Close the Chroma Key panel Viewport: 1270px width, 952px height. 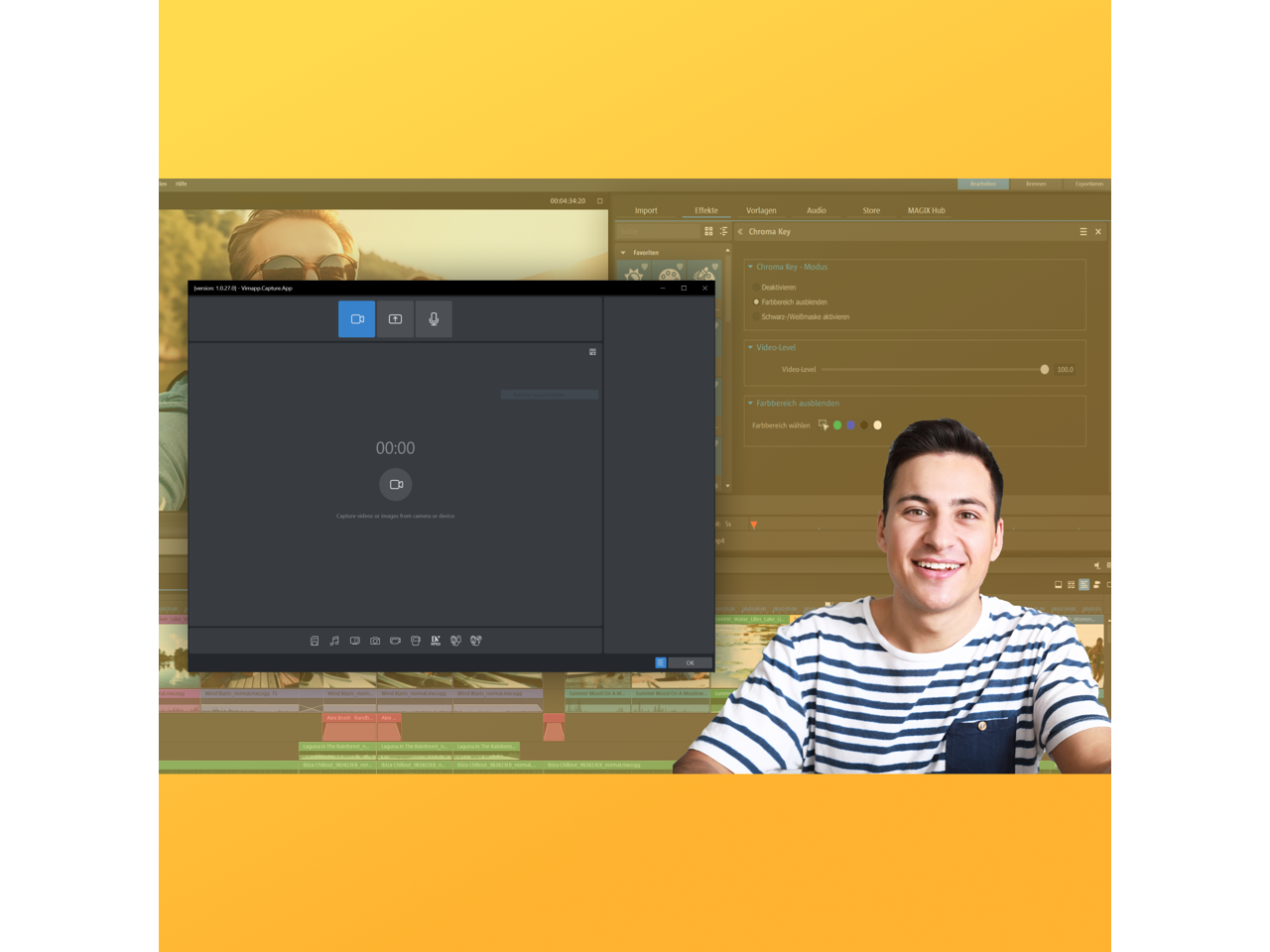[1098, 232]
